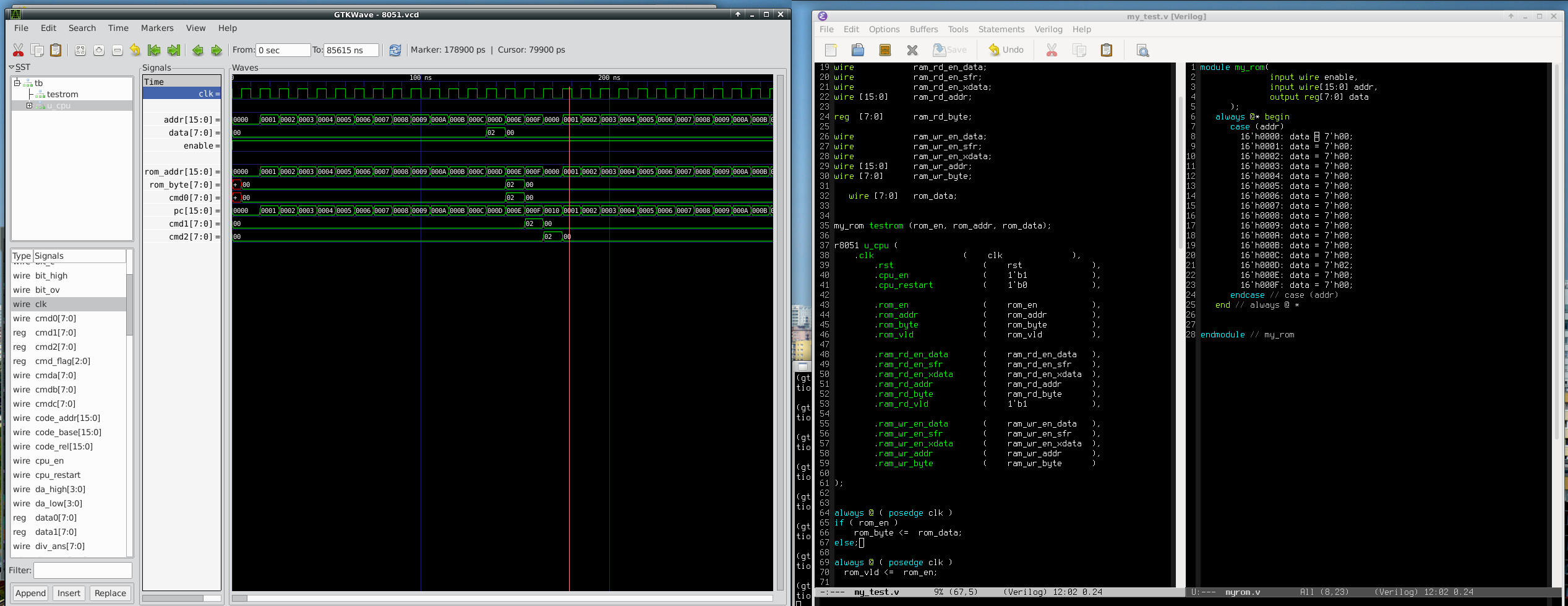Open Time menu in GTKWave
1568x606 pixels.
(118, 28)
